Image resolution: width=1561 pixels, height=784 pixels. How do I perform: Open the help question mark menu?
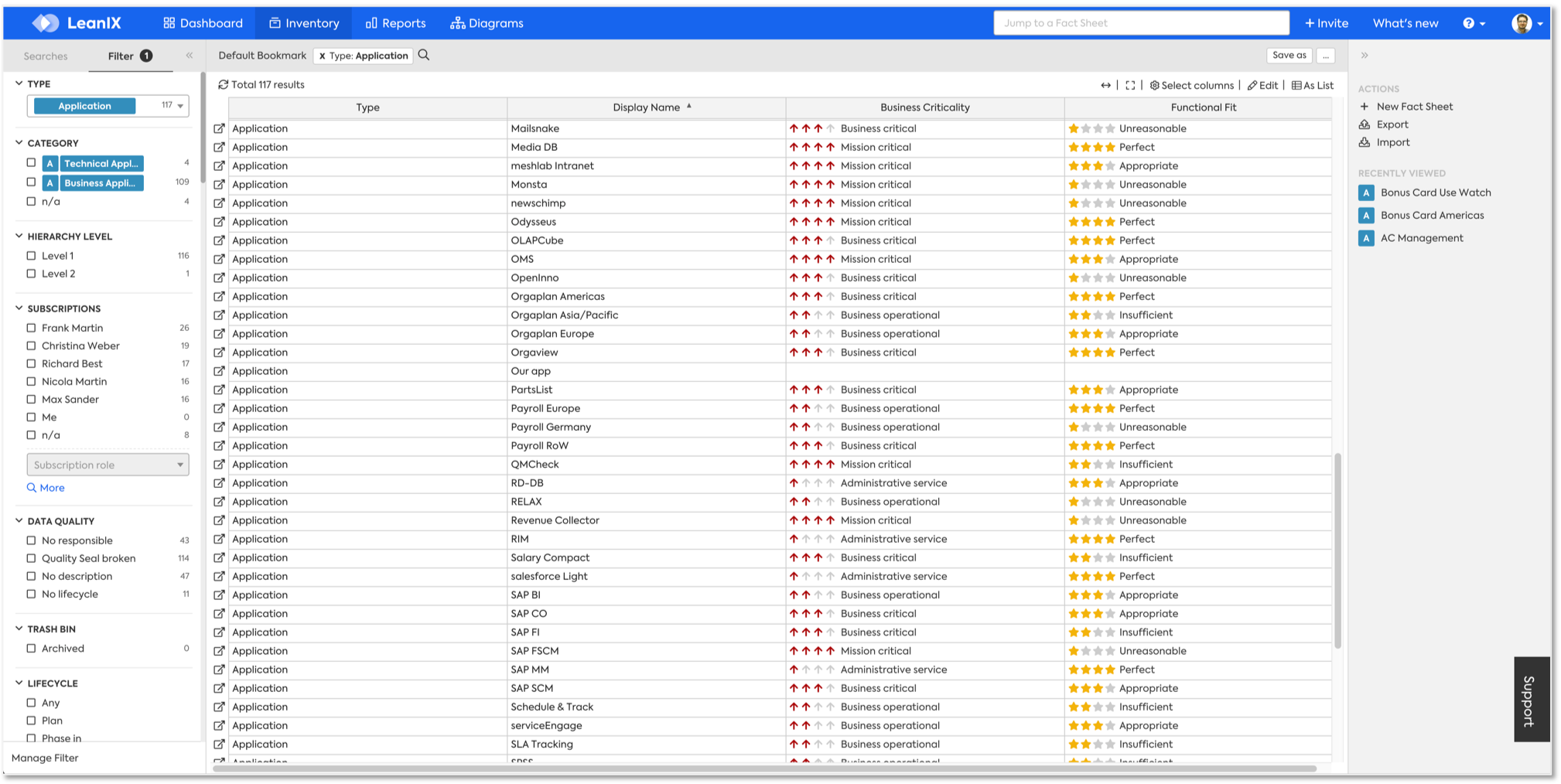pyautogui.click(x=1474, y=23)
